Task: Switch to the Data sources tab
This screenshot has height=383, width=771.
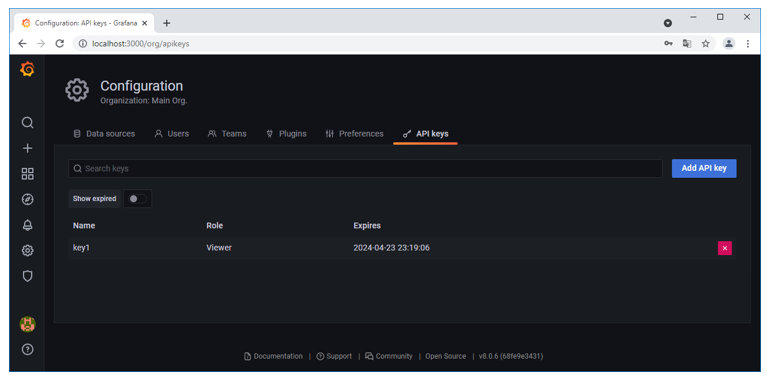Action: [104, 134]
